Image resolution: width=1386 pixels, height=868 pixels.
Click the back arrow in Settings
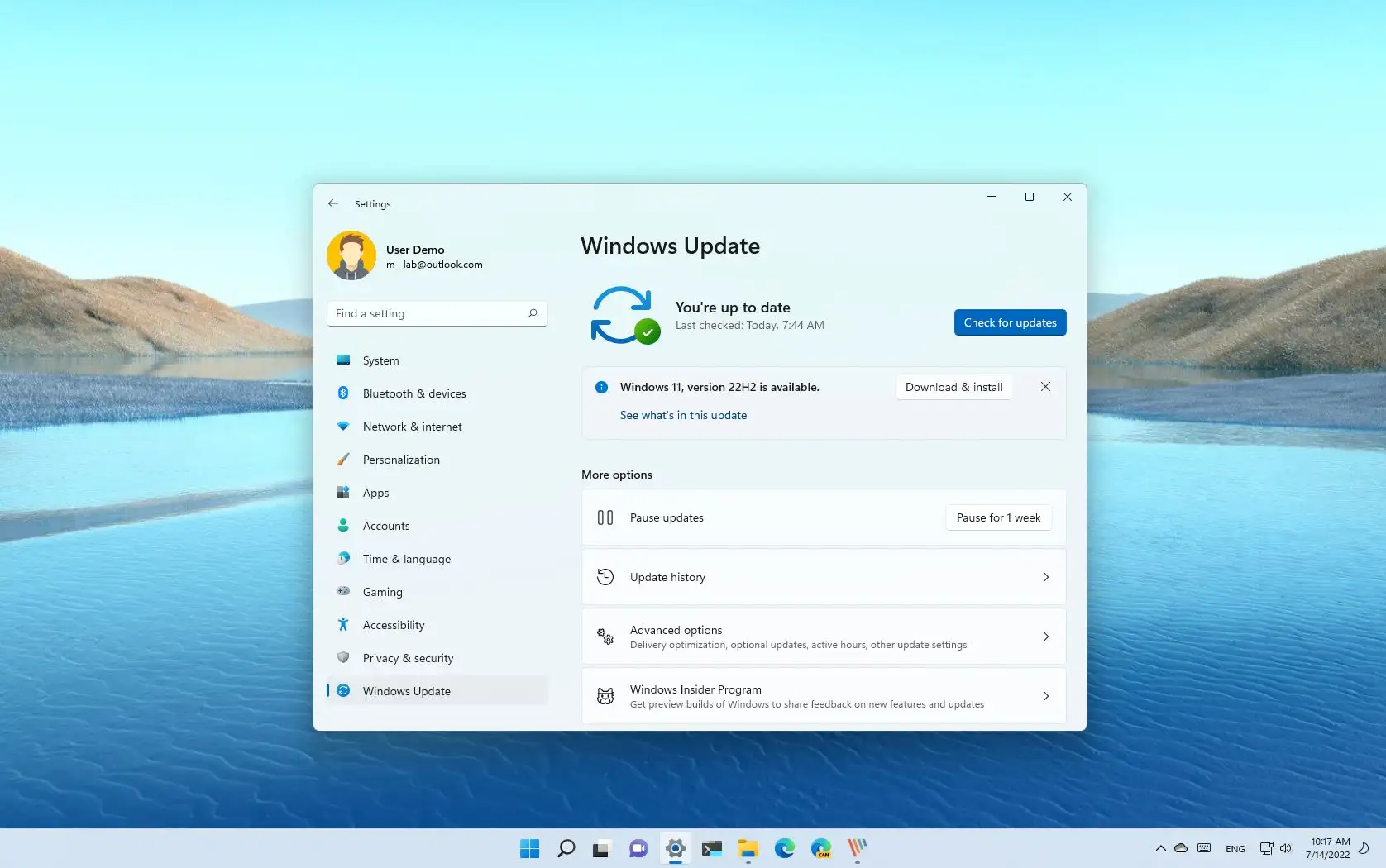pyautogui.click(x=333, y=203)
